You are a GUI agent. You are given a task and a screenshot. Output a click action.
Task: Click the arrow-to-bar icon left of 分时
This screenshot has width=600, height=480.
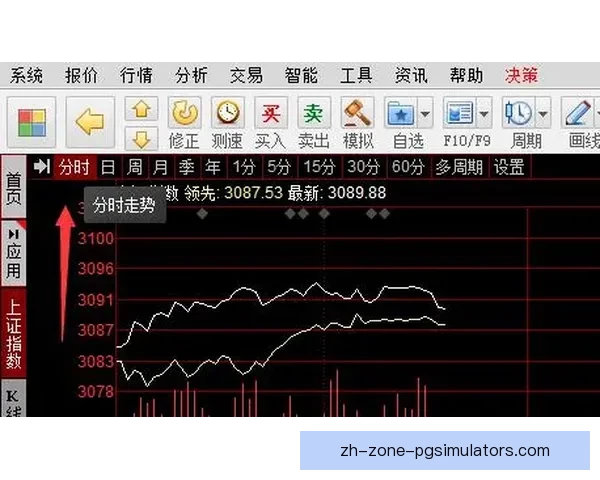coord(41,167)
